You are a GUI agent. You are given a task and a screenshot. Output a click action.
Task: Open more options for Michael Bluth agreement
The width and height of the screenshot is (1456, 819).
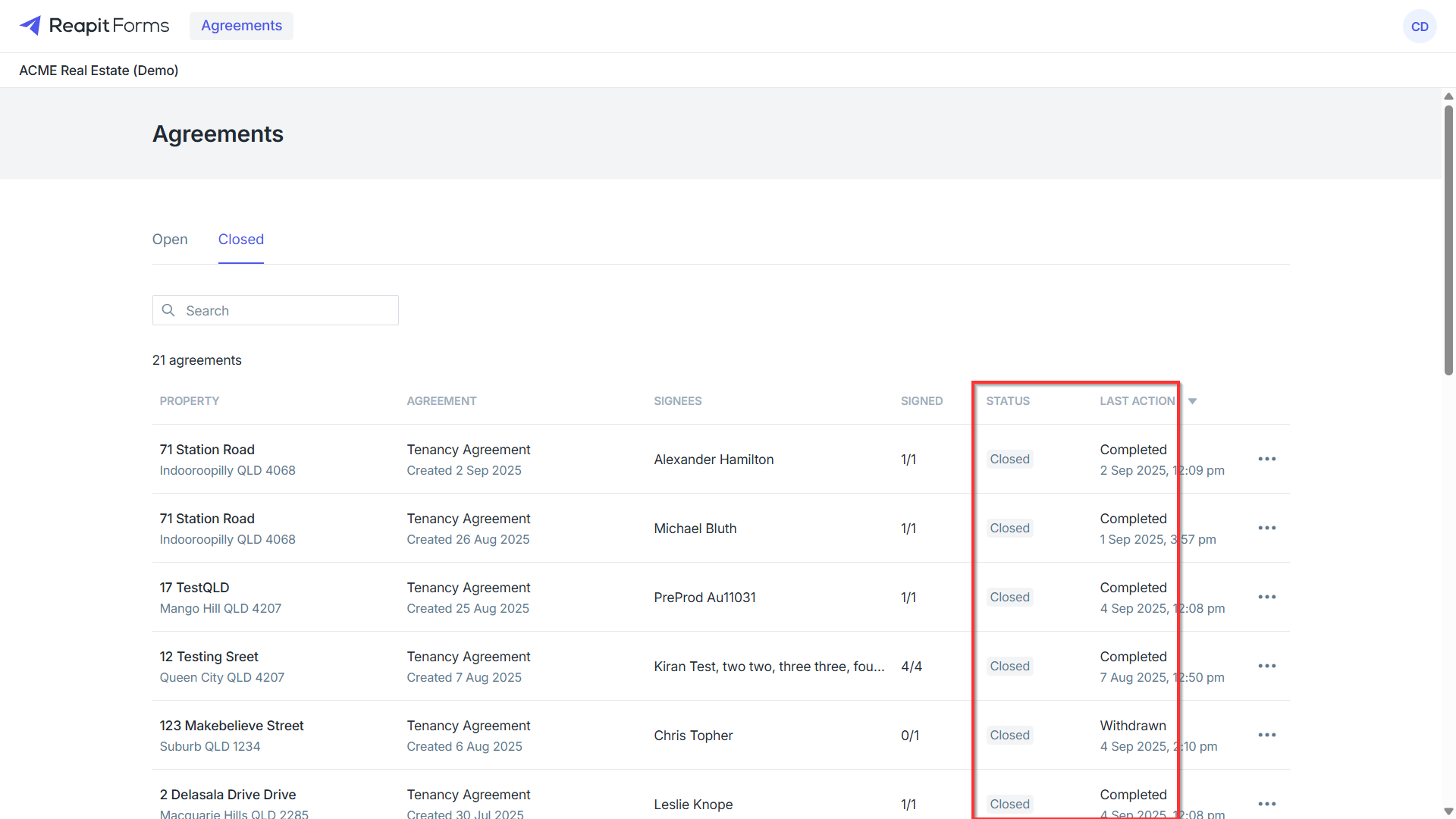click(1266, 528)
